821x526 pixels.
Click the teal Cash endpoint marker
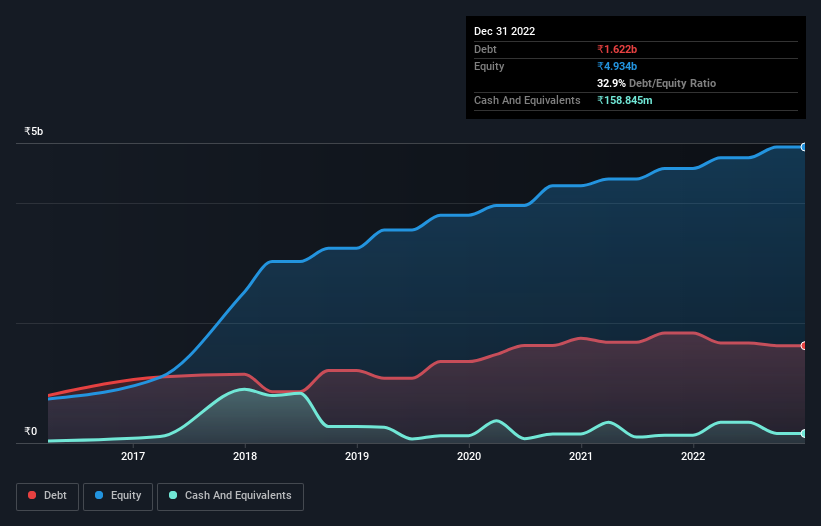click(804, 433)
